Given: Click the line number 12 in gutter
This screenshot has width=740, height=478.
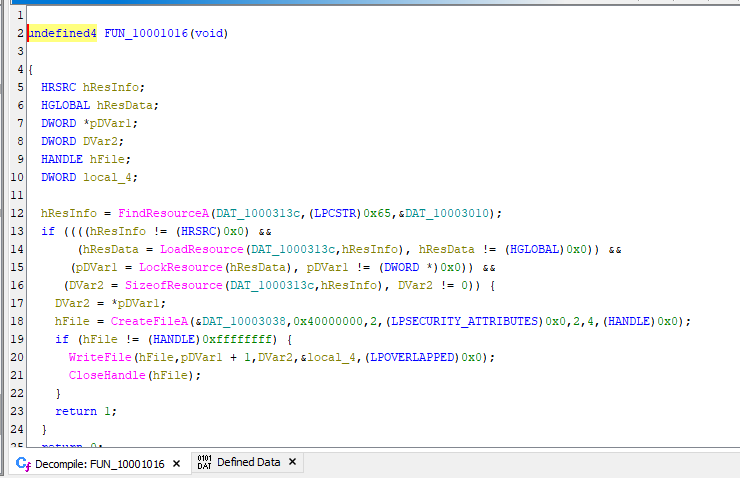Looking at the screenshot, I should pyautogui.click(x=16, y=213).
